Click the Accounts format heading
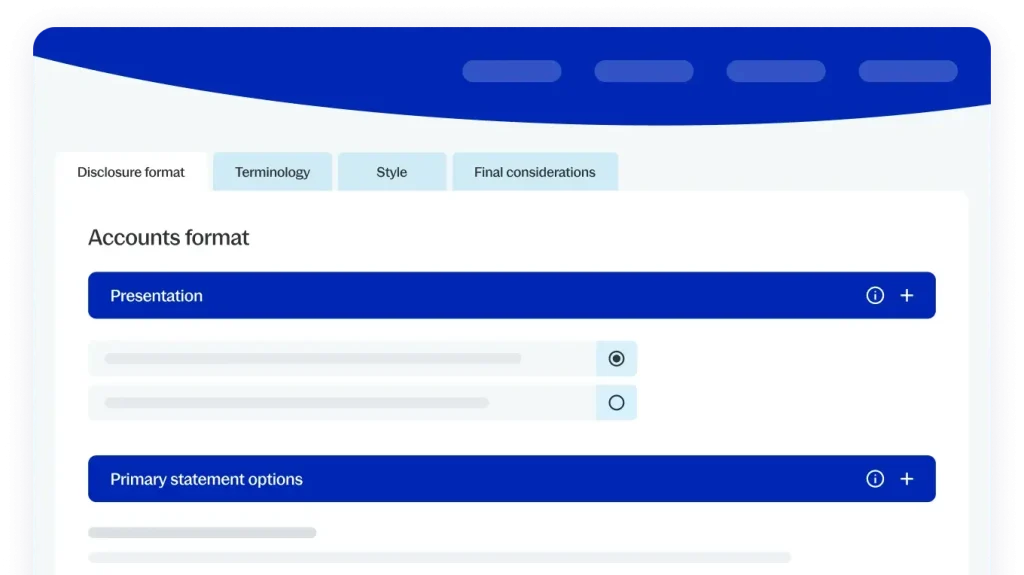Viewport: 1024px width, 575px height. click(x=168, y=238)
